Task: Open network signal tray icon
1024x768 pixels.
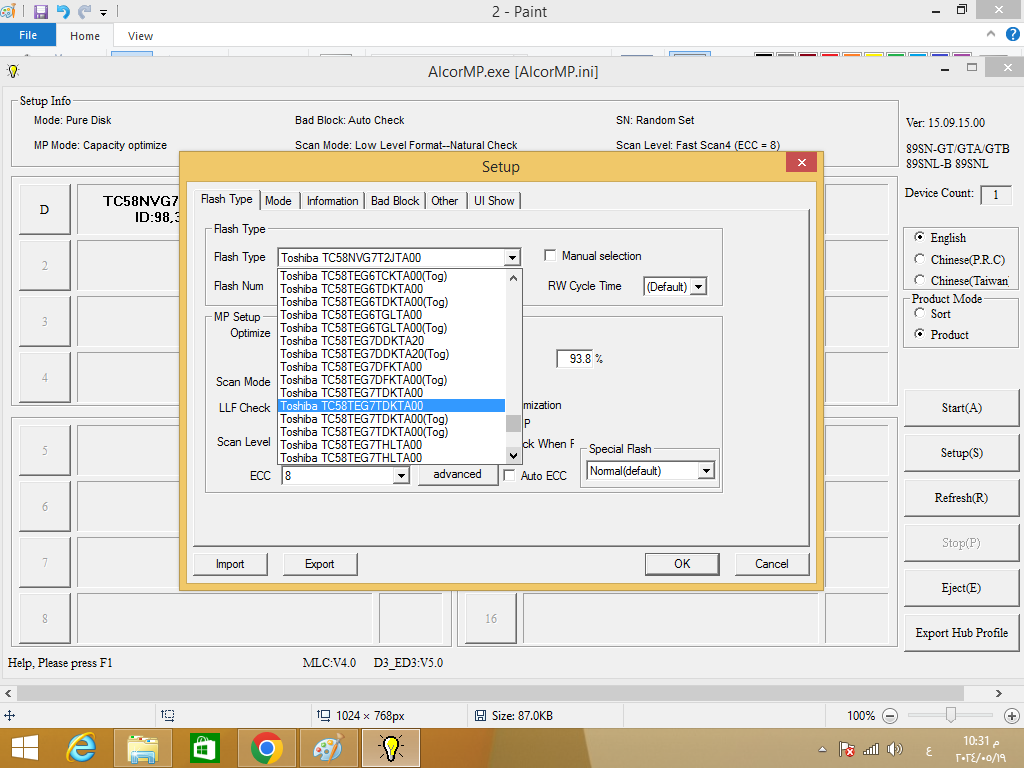Action: point(871,749)
